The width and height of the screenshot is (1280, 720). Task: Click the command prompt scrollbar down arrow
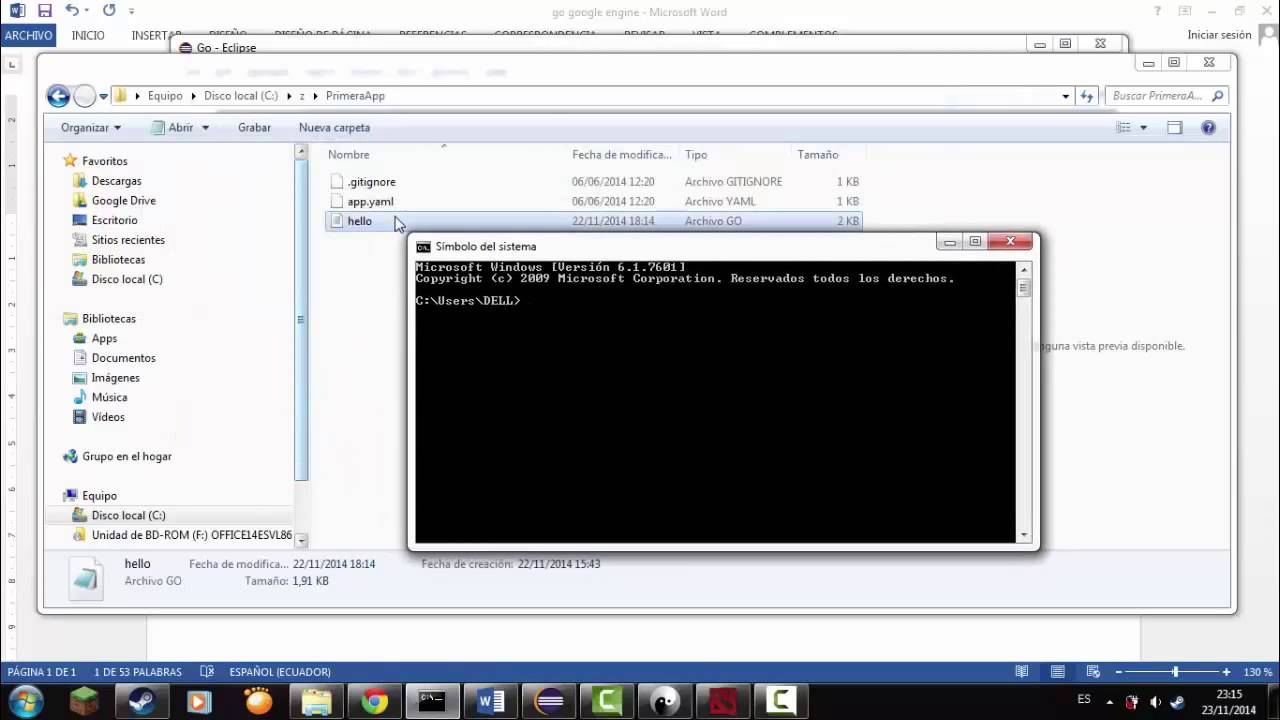coord(1023,535)
